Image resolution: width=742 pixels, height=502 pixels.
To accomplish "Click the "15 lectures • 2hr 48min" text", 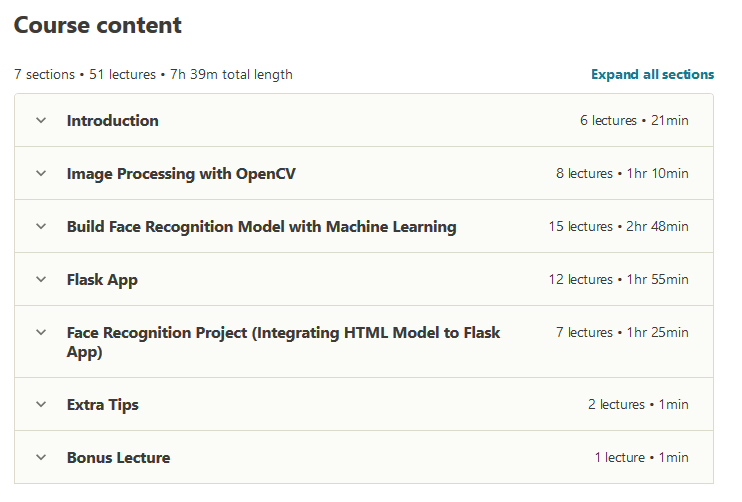I will (x=618, y=227).
